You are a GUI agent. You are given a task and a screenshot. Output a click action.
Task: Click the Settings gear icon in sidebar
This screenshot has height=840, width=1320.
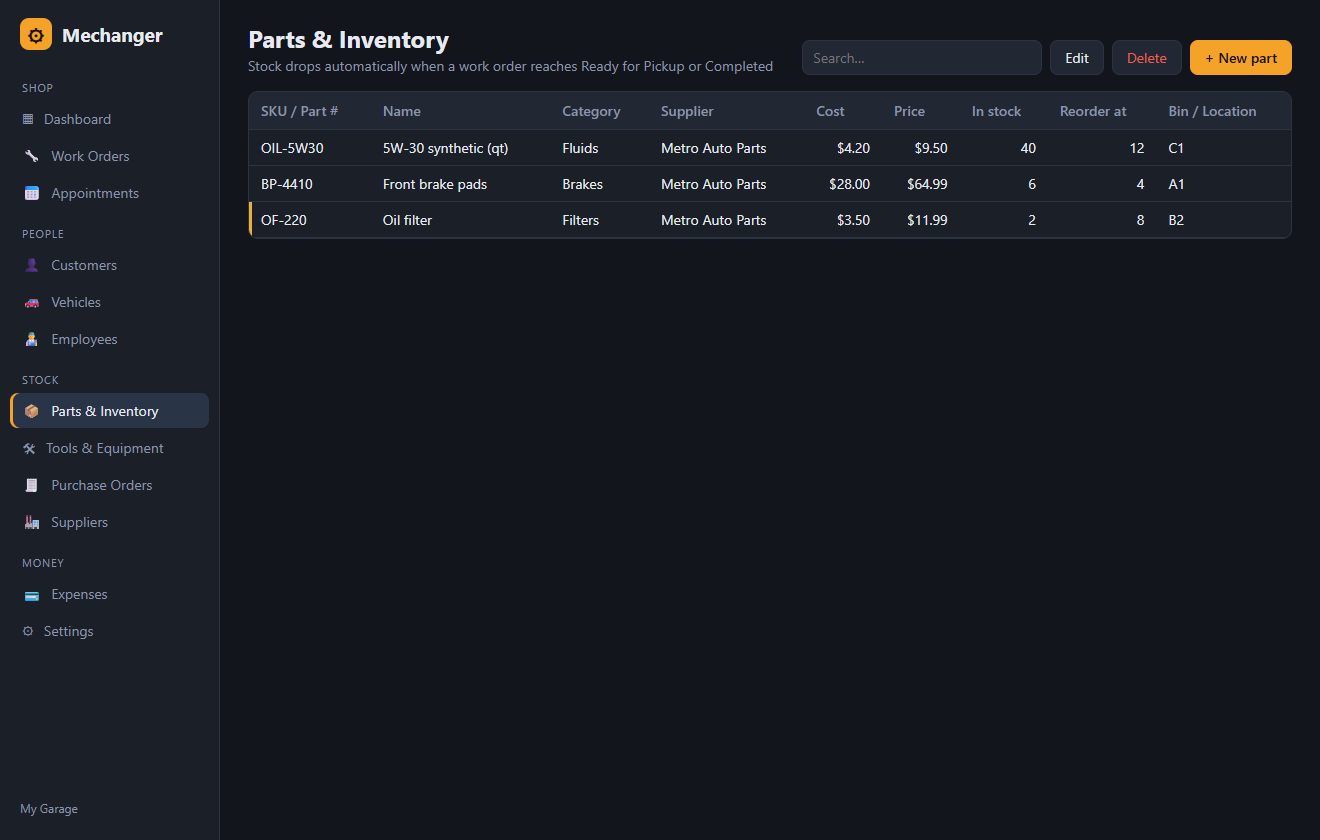(x=28, y=631)
